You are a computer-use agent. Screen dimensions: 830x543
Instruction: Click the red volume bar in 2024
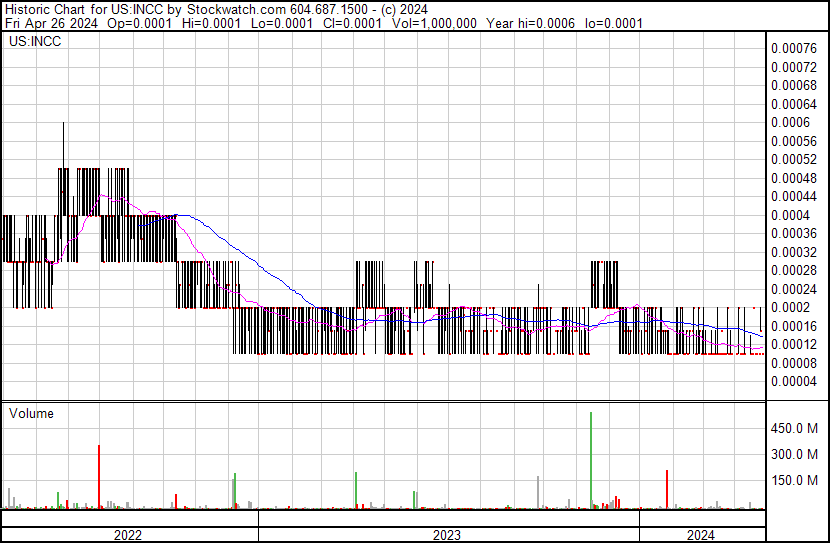click(667, 490)
